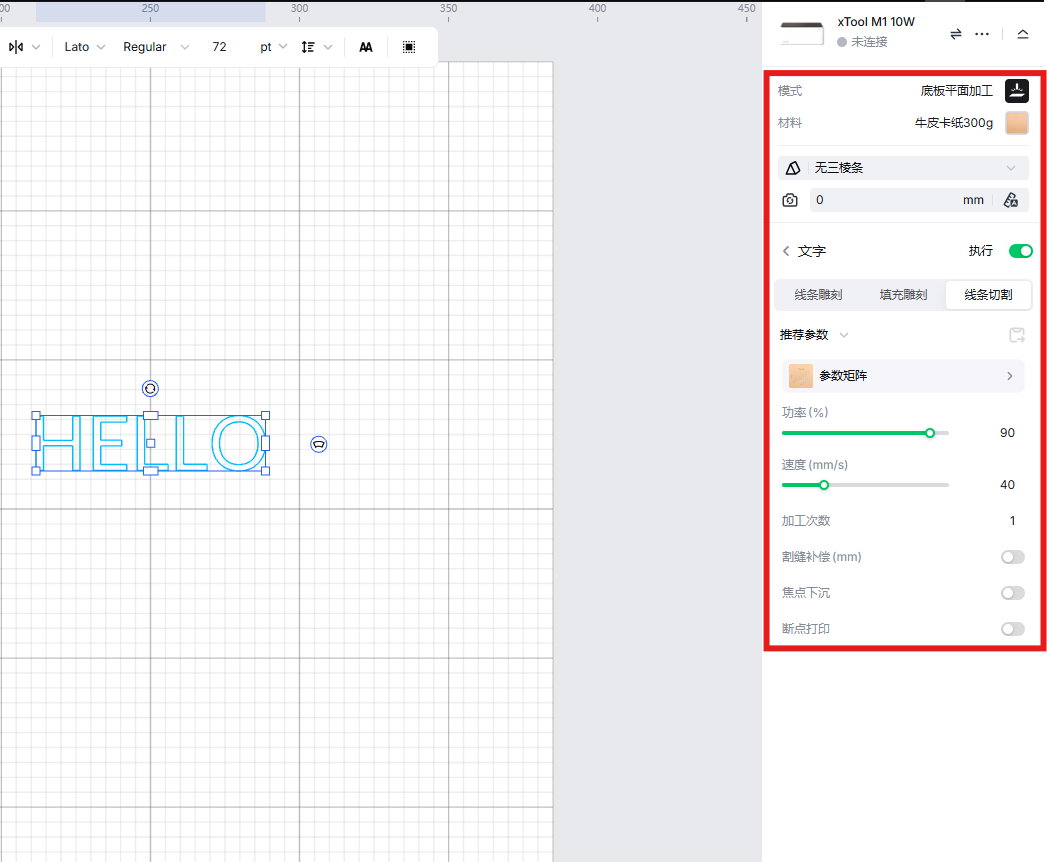Click the camera refresh icon
This screenshot has width=1047, height=862.
tap(790, 200)
